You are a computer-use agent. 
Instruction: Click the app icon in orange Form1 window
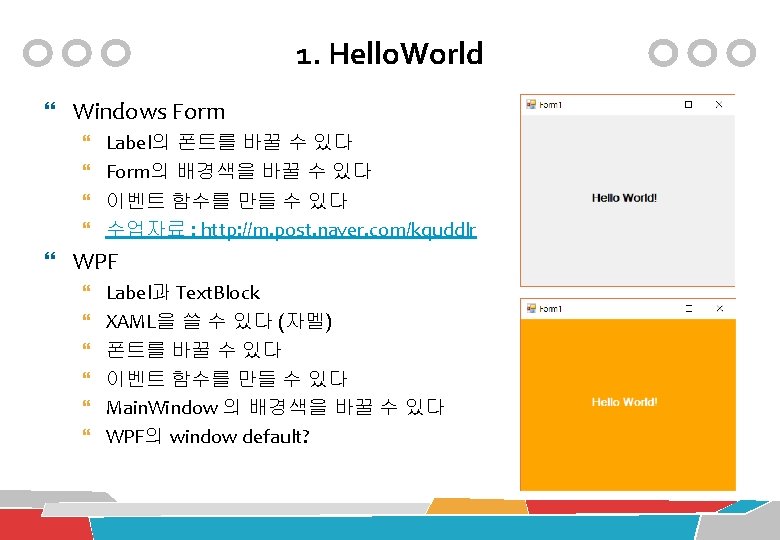pyautogui.click(x=531, y=308)
